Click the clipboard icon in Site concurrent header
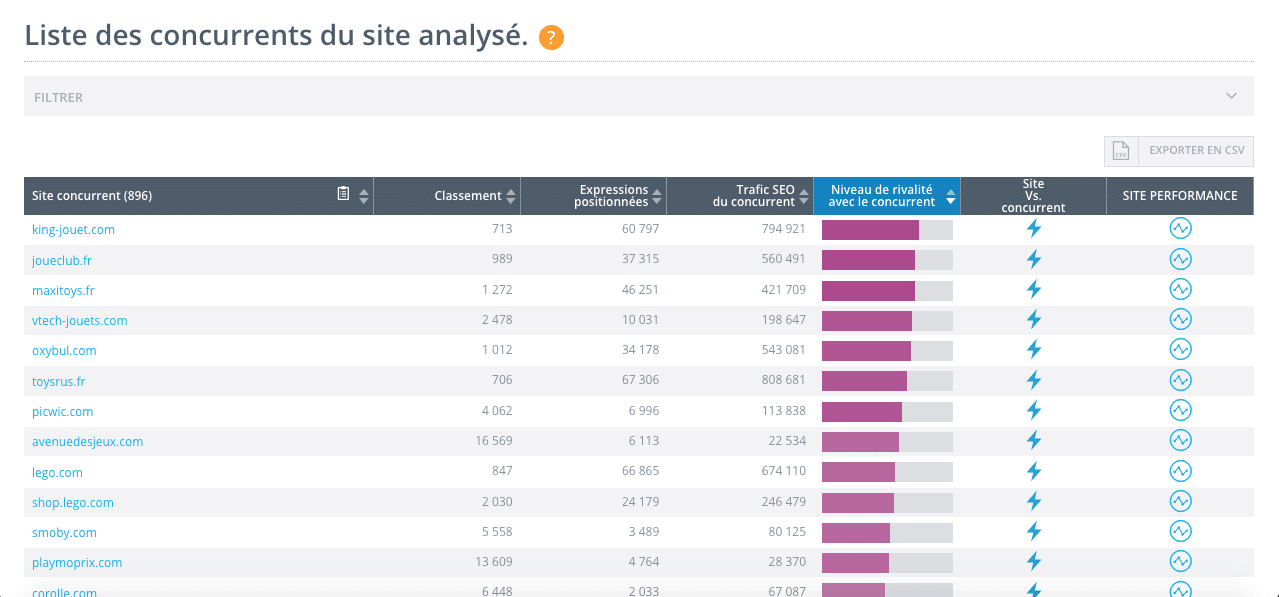 [x=343, y=194]
